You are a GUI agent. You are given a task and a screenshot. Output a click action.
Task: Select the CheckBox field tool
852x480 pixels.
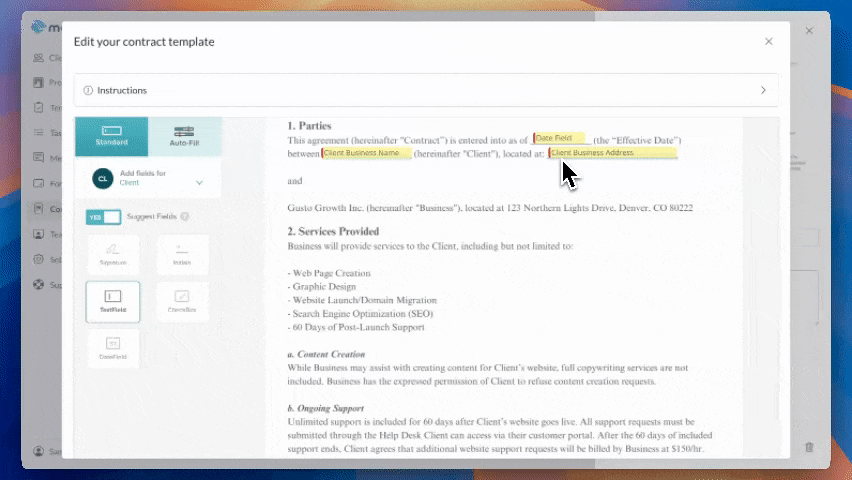point(182,302)
